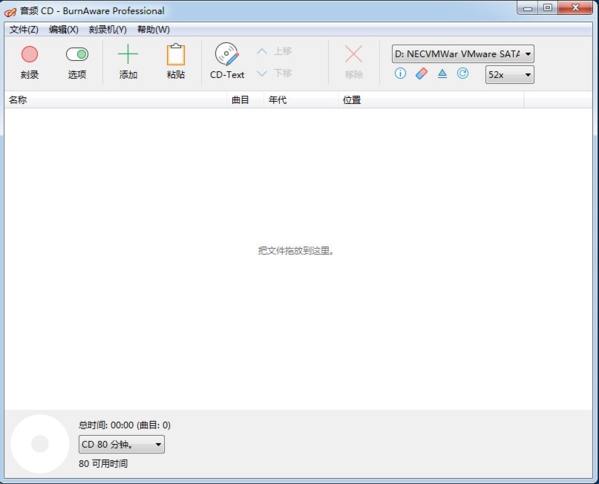
Task: Open the D: NECVMWar drive dropdown
Action: pos(463,54)
